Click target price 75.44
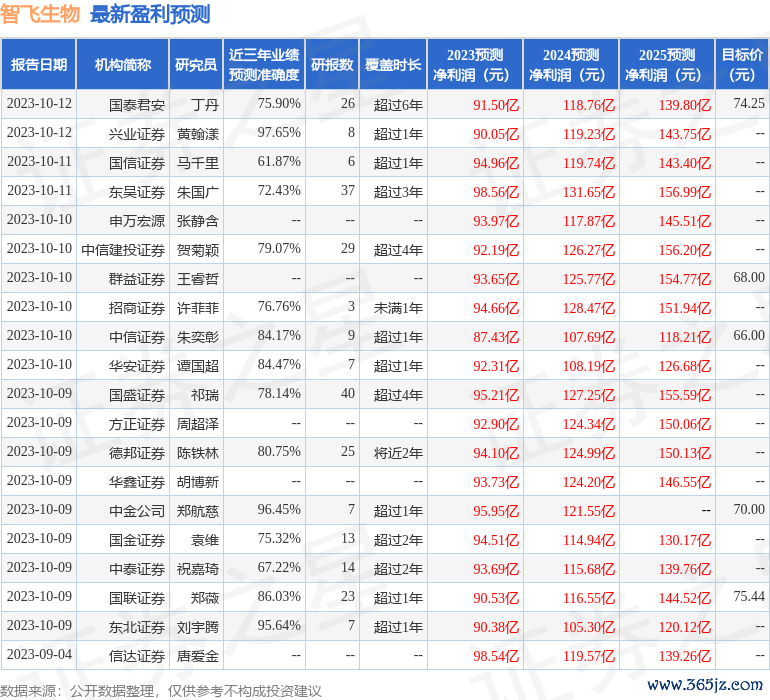 tap(749, 596)
